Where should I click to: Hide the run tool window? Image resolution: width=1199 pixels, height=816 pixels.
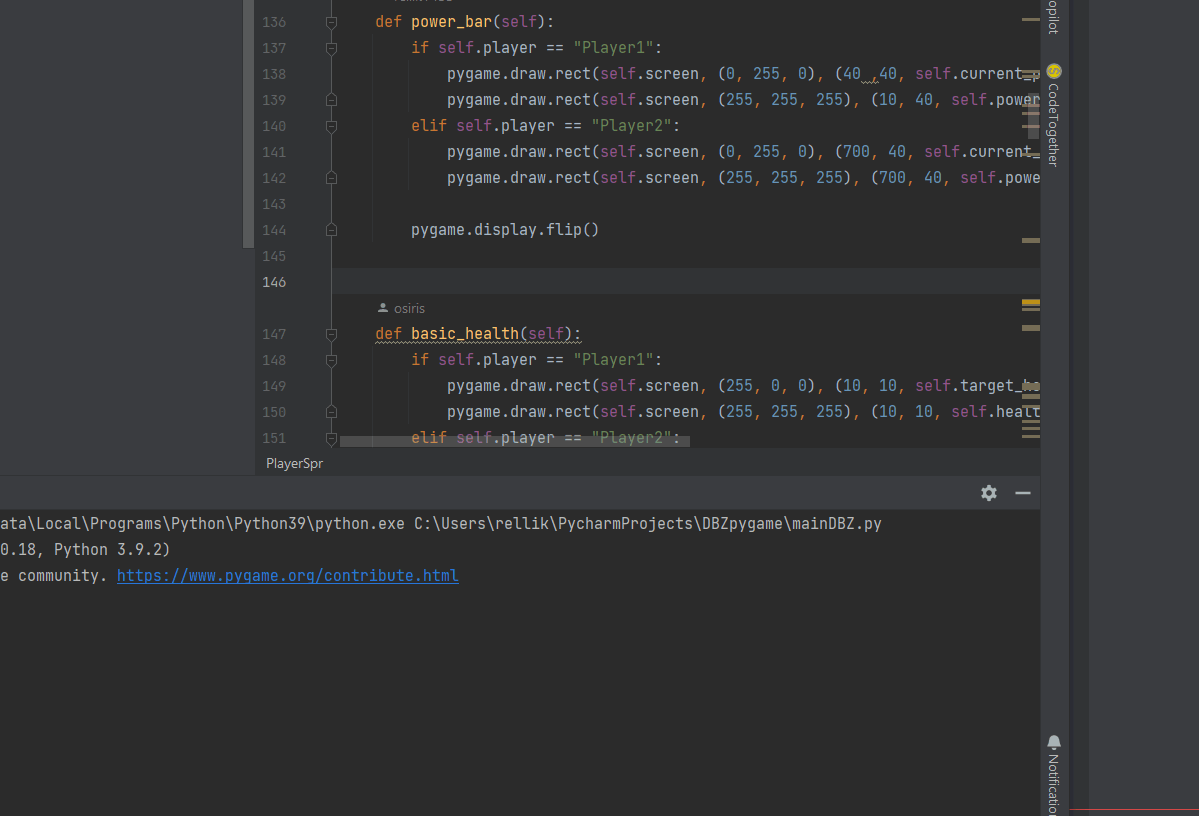coord(1022,493)
